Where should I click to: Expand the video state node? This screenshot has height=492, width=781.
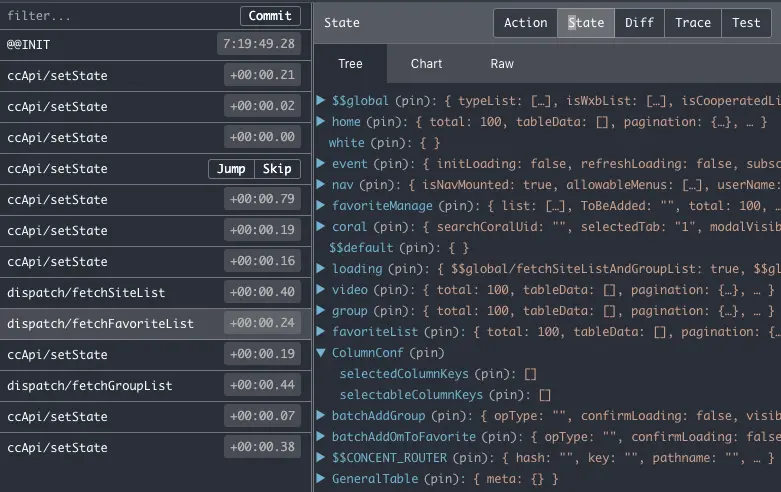coord(321,289)
